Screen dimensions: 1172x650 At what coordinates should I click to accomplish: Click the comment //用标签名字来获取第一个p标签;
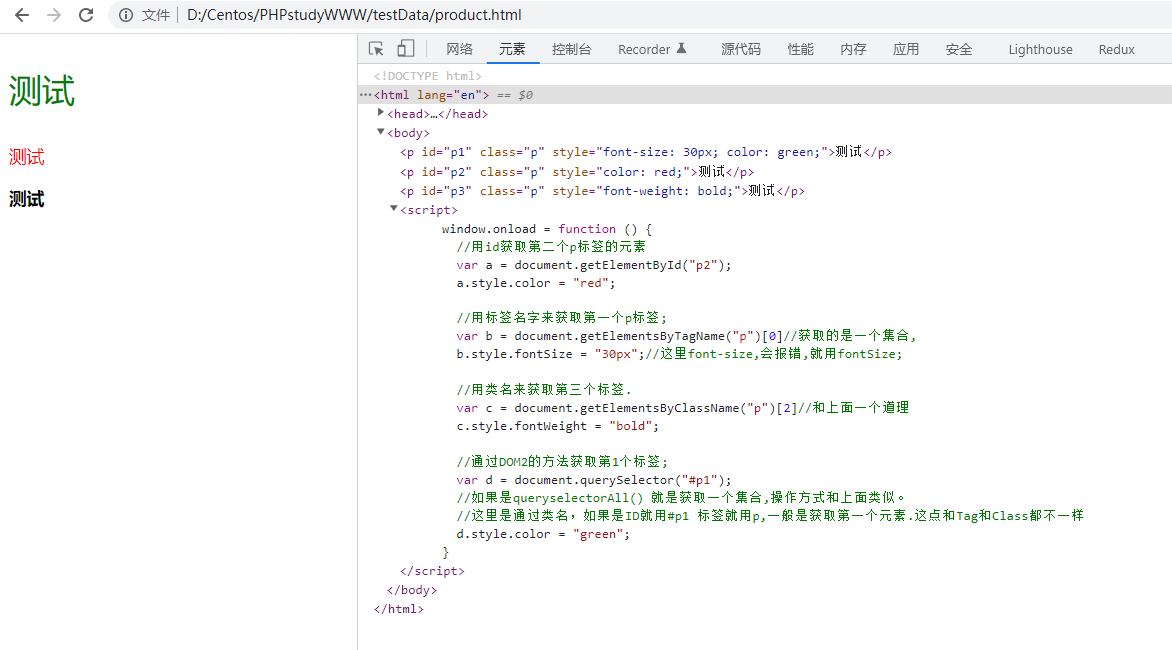click(562, 318)
